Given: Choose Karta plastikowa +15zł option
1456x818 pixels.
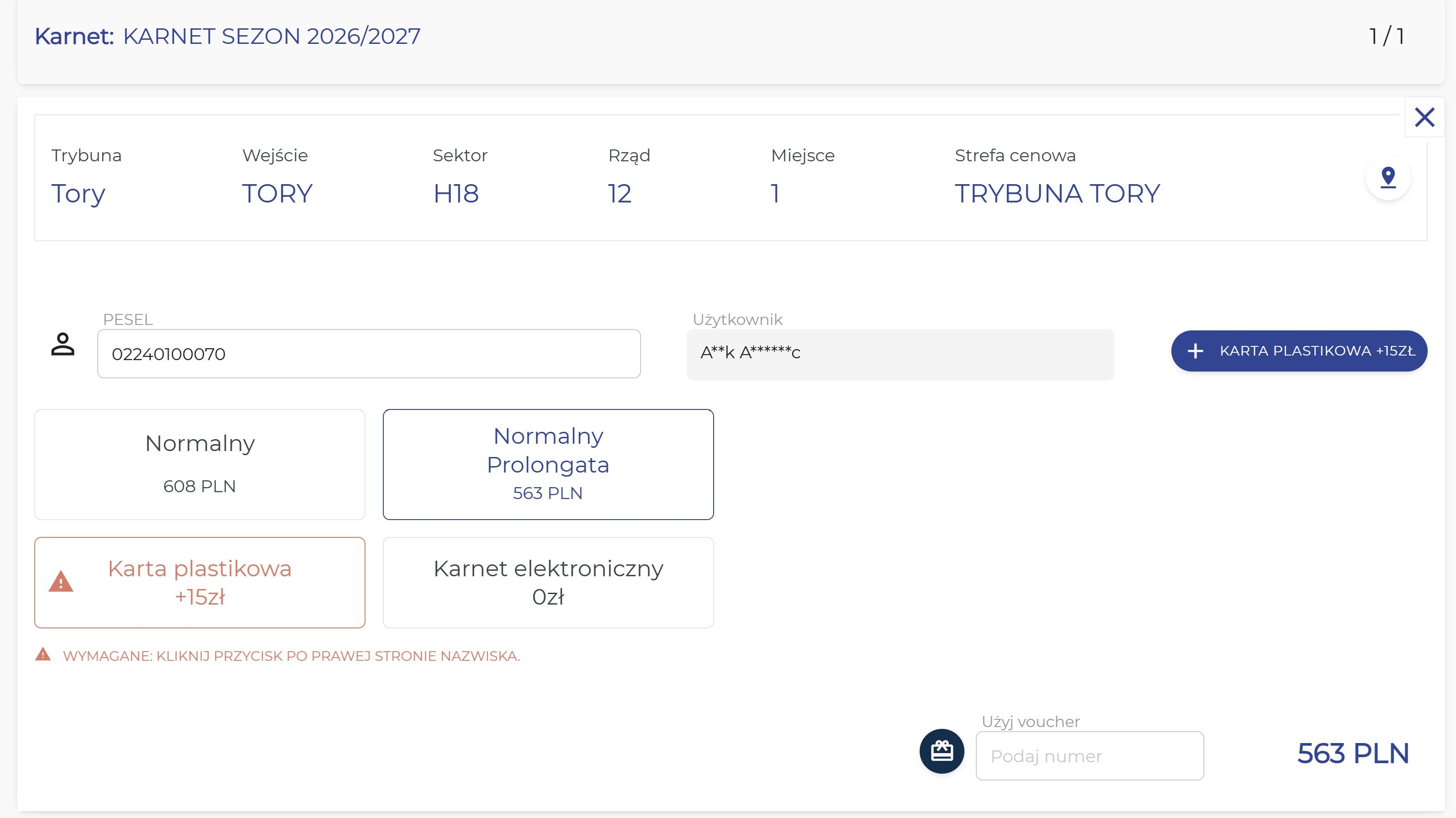Looking at the screenshot, I should coord(200,582).
